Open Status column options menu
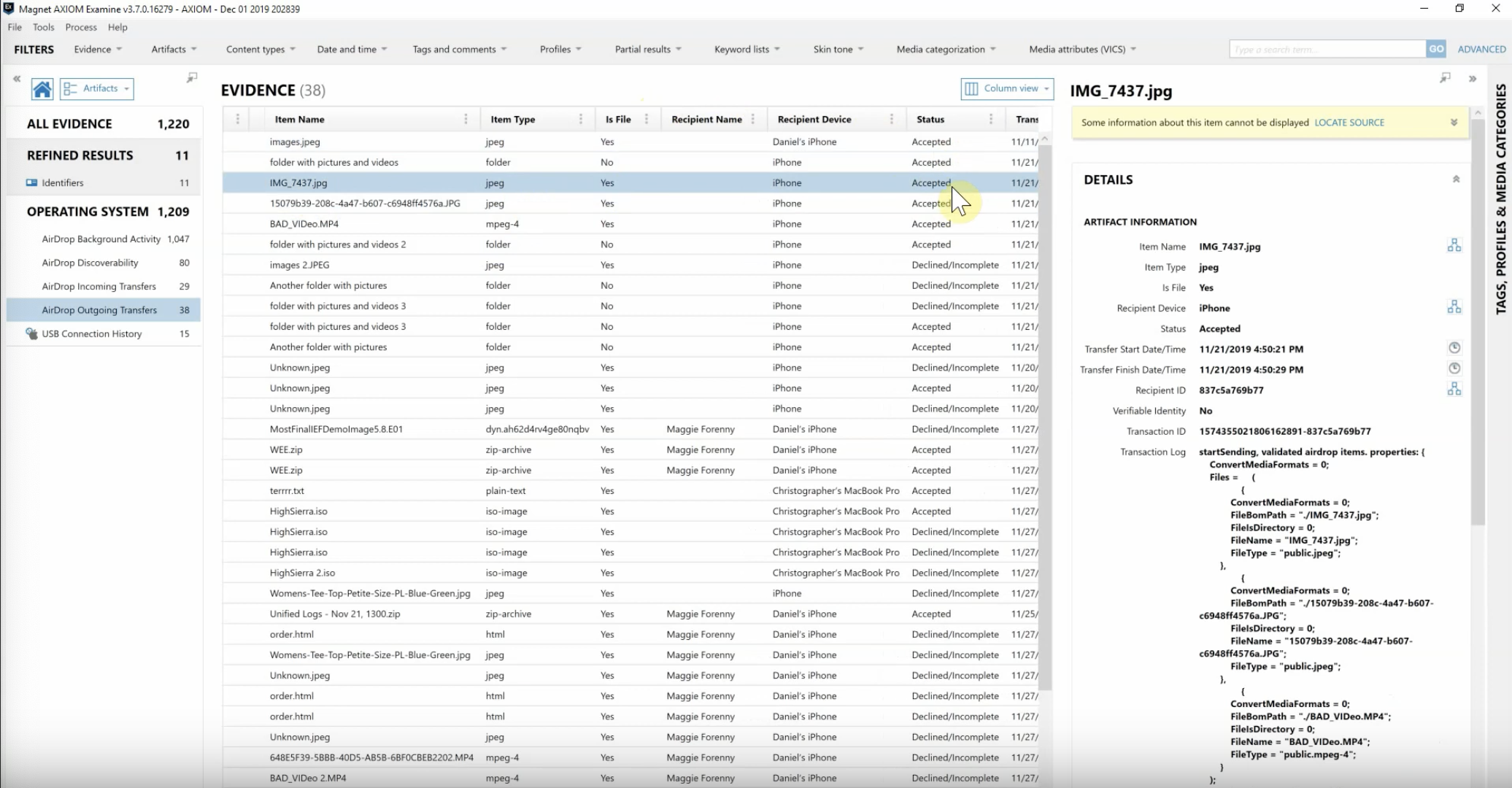 [991, 119]
